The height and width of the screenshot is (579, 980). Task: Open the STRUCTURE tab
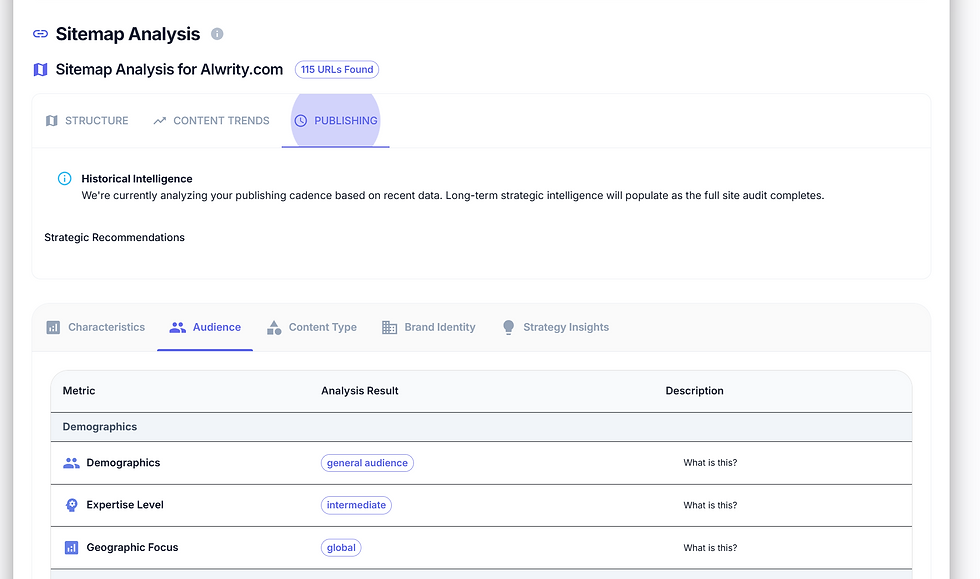(x=87, y=121)
